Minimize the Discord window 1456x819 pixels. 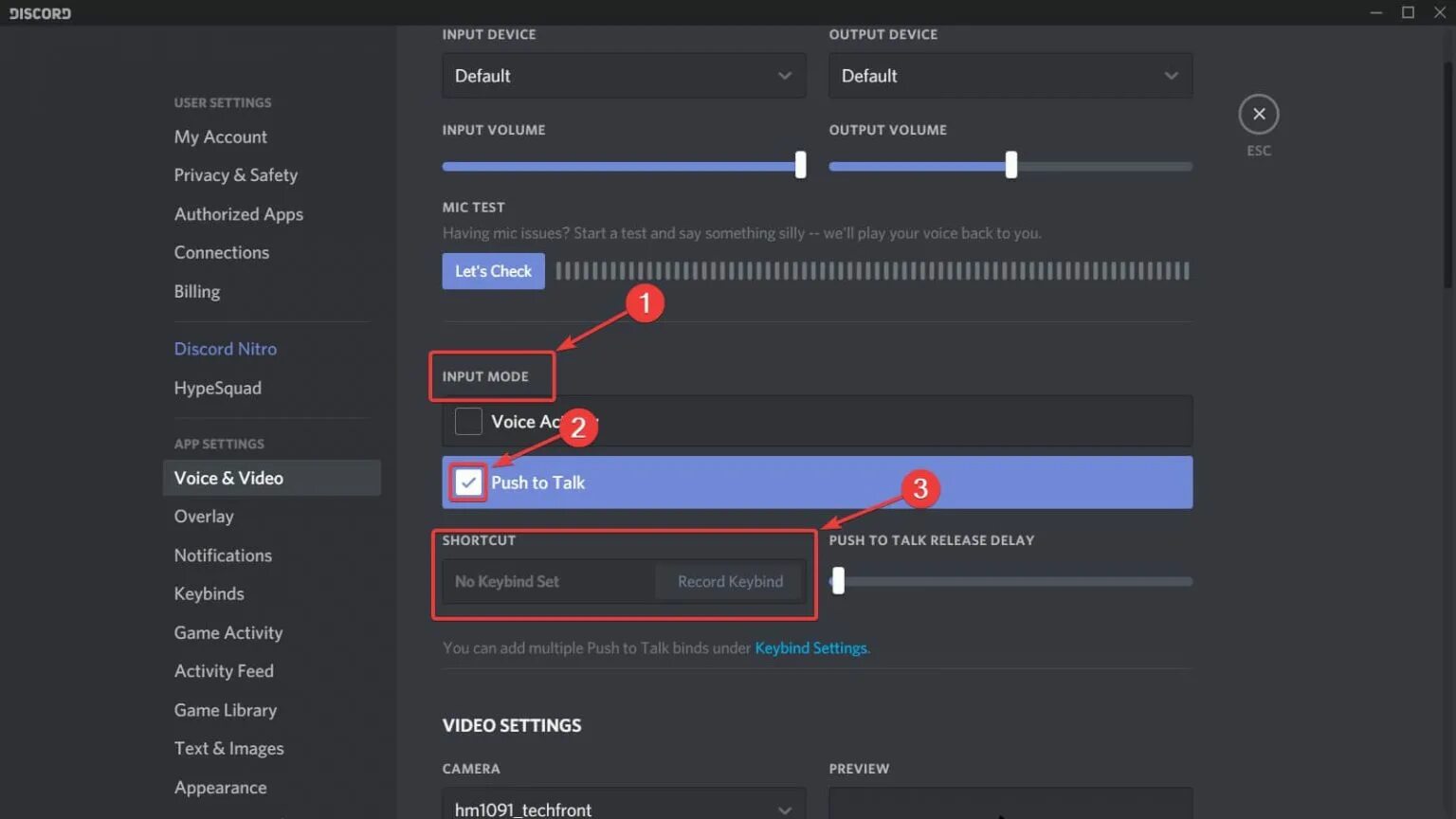coord(1375,12)
